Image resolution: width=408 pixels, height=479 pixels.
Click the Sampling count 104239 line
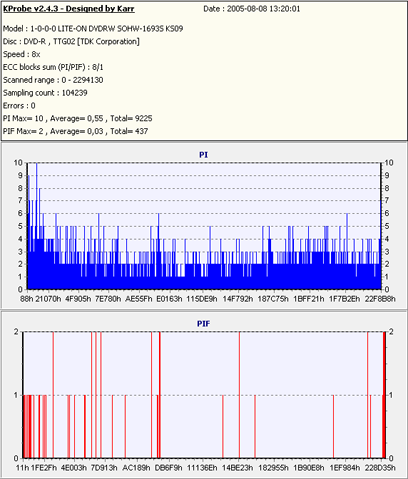(45, 93)
